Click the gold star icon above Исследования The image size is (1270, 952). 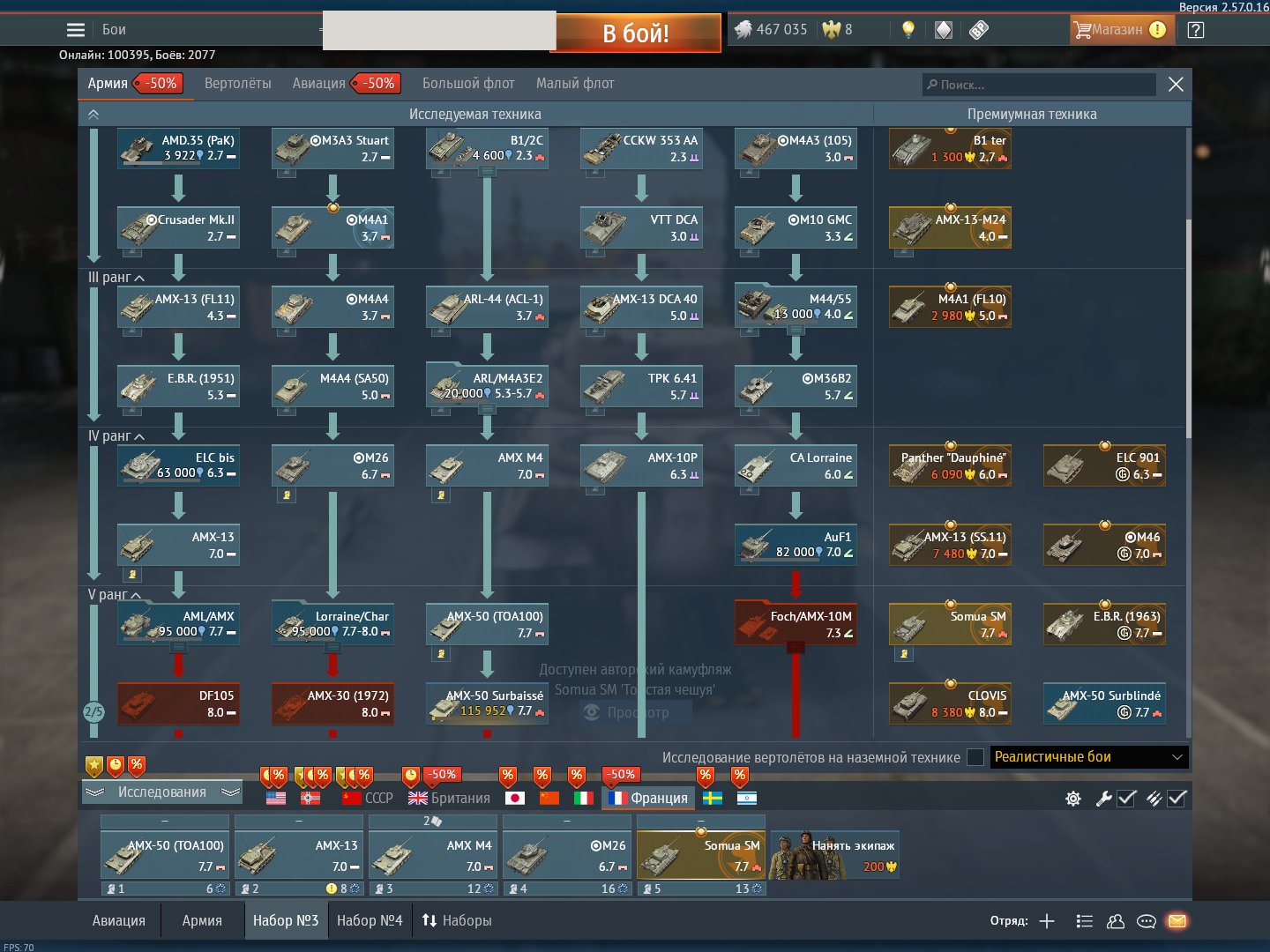94,765
